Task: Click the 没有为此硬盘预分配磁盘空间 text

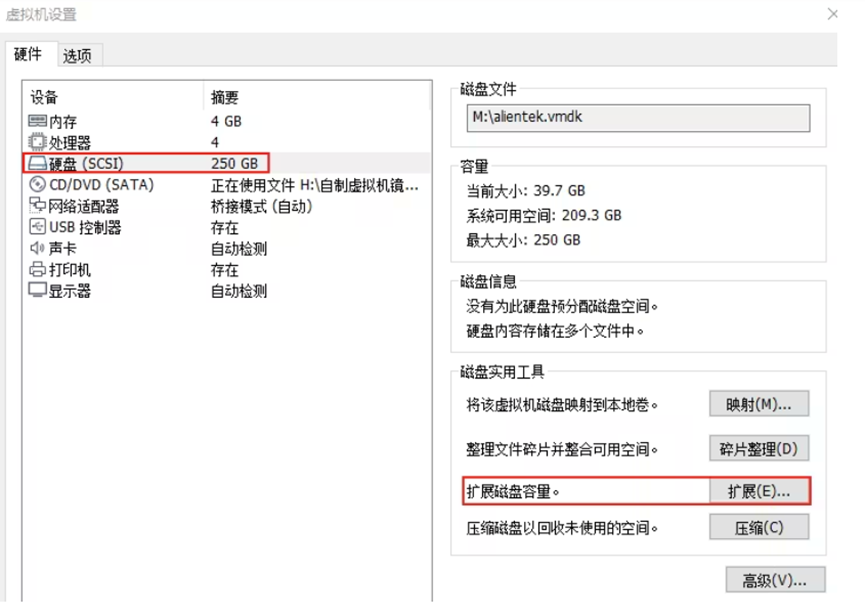Action: (562, 306)
